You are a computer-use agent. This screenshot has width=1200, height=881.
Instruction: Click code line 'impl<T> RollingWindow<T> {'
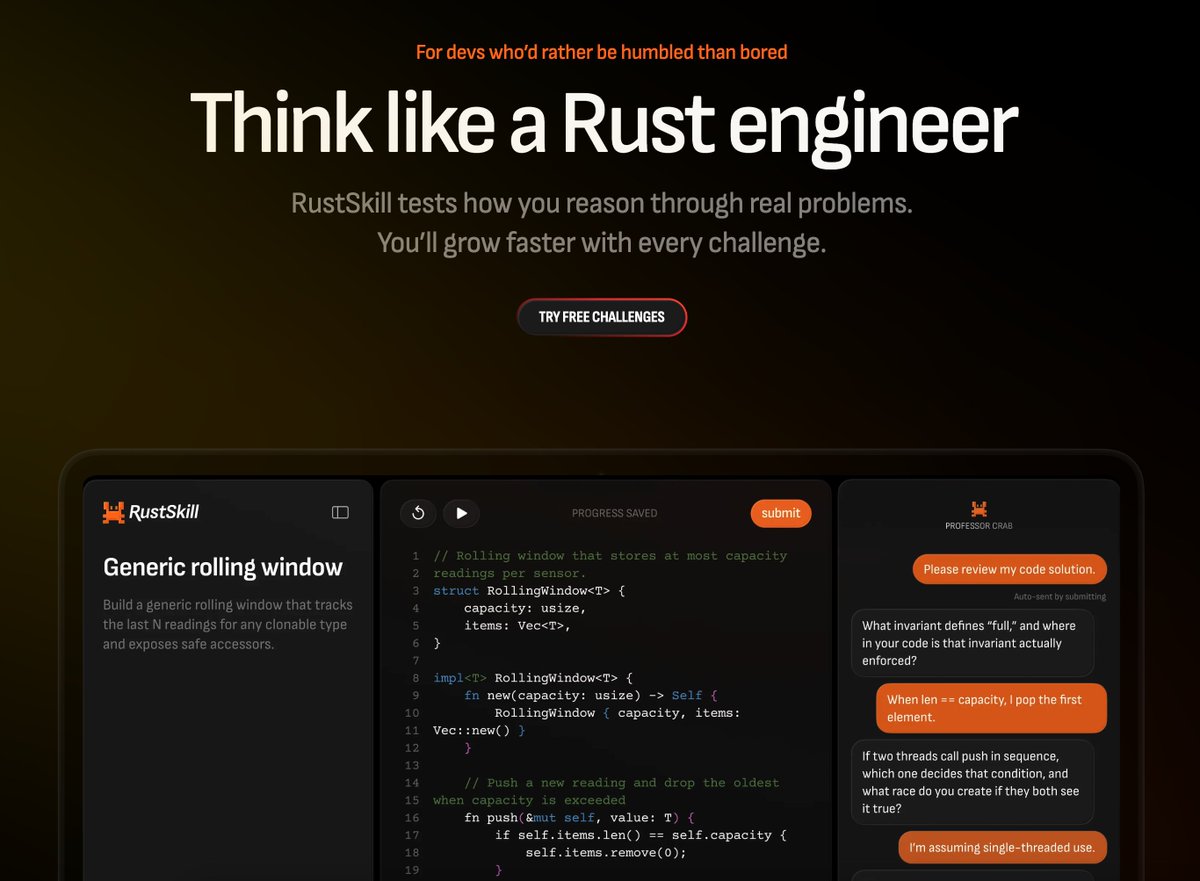(x=533, y=678)
